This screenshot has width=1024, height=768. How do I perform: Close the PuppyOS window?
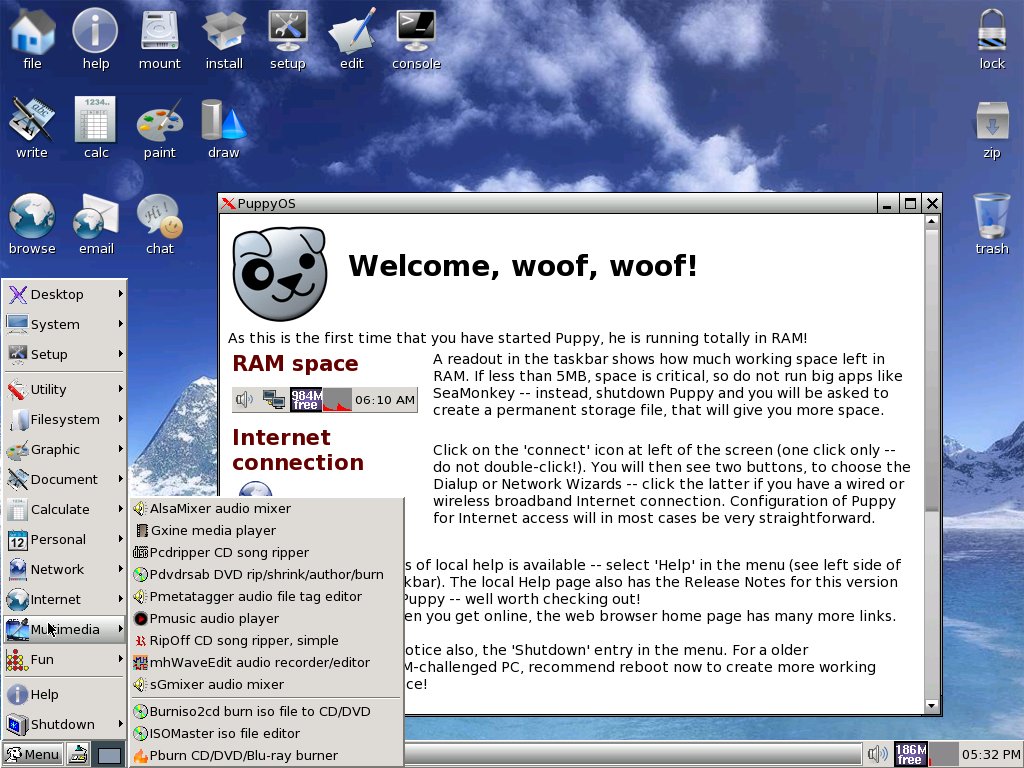pyautogui.click(x=932, y=204)
